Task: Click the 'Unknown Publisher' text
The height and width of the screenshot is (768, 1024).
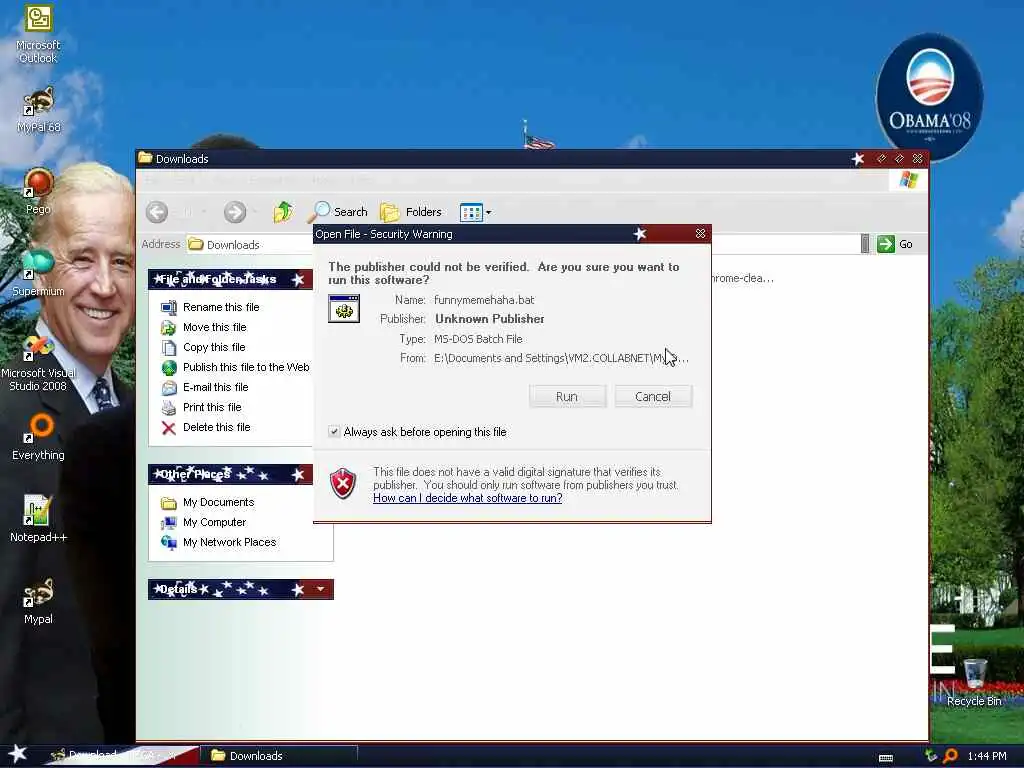Action: (x=490, y=319)
